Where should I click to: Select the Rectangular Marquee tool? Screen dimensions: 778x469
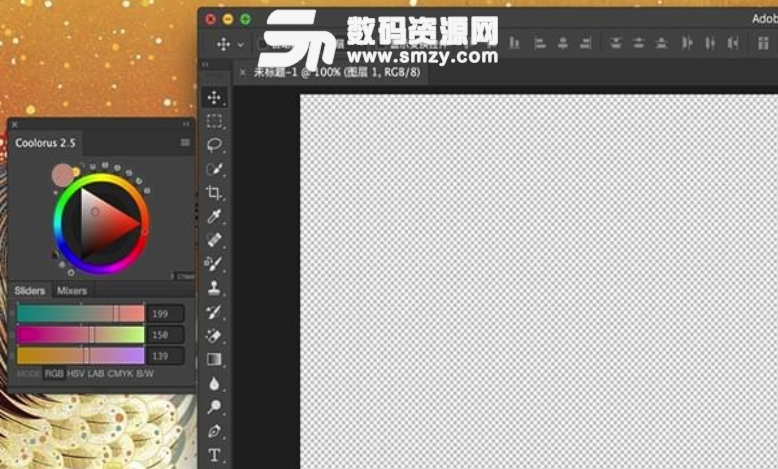pyautogui.click(x=214, y=121)
